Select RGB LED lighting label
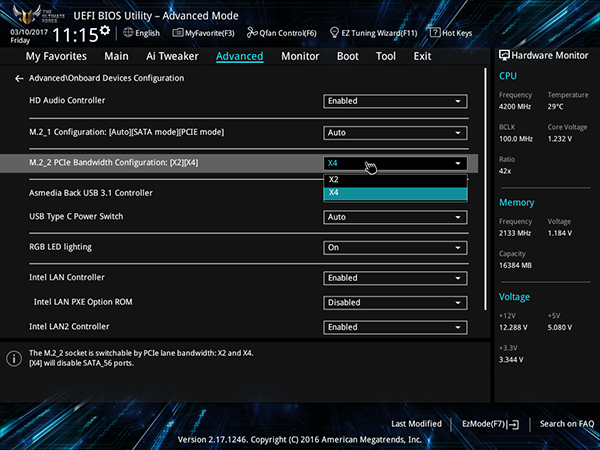This screenshot has height=450, width=600. pos(60,247)
